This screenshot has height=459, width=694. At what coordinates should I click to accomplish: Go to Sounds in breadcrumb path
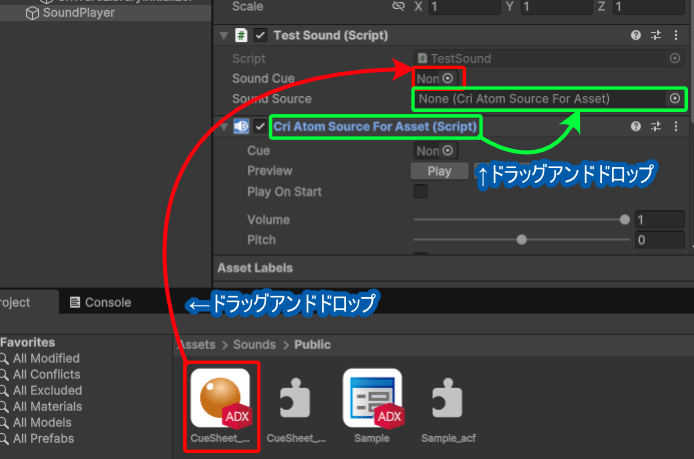[x=254, y=345]
